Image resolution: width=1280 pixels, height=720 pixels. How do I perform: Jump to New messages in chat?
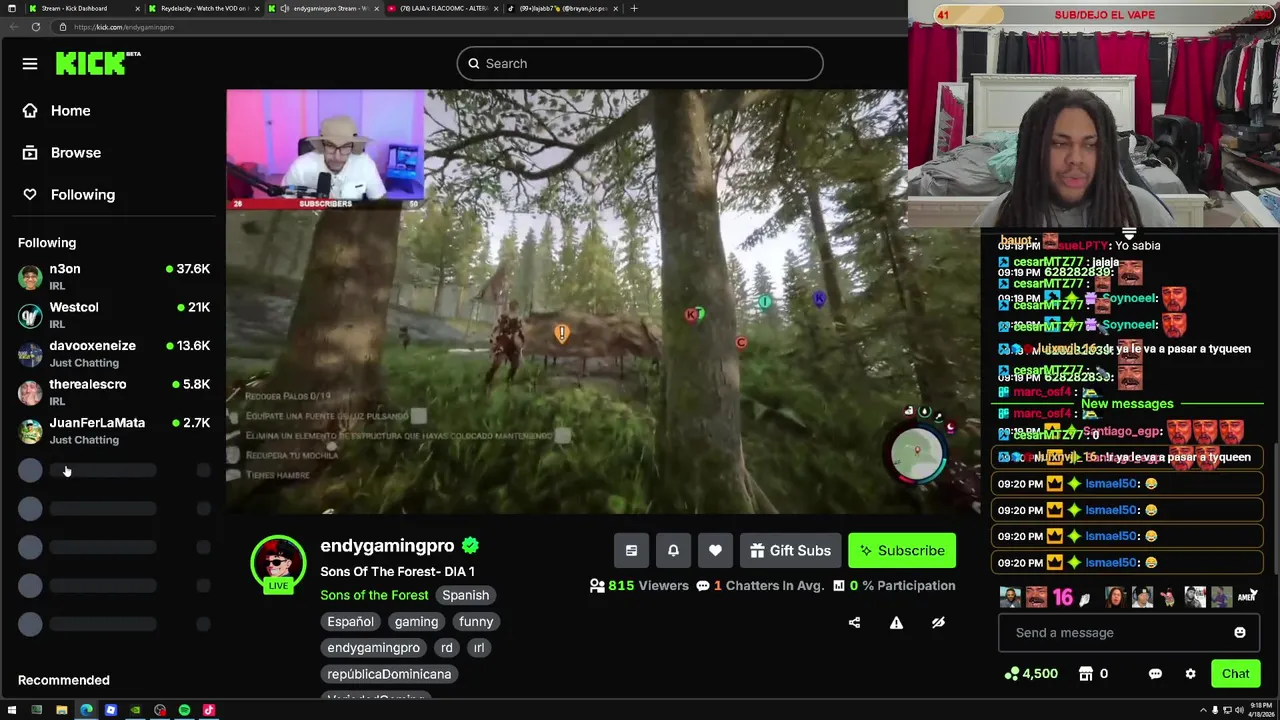(x=1127, y=404)
